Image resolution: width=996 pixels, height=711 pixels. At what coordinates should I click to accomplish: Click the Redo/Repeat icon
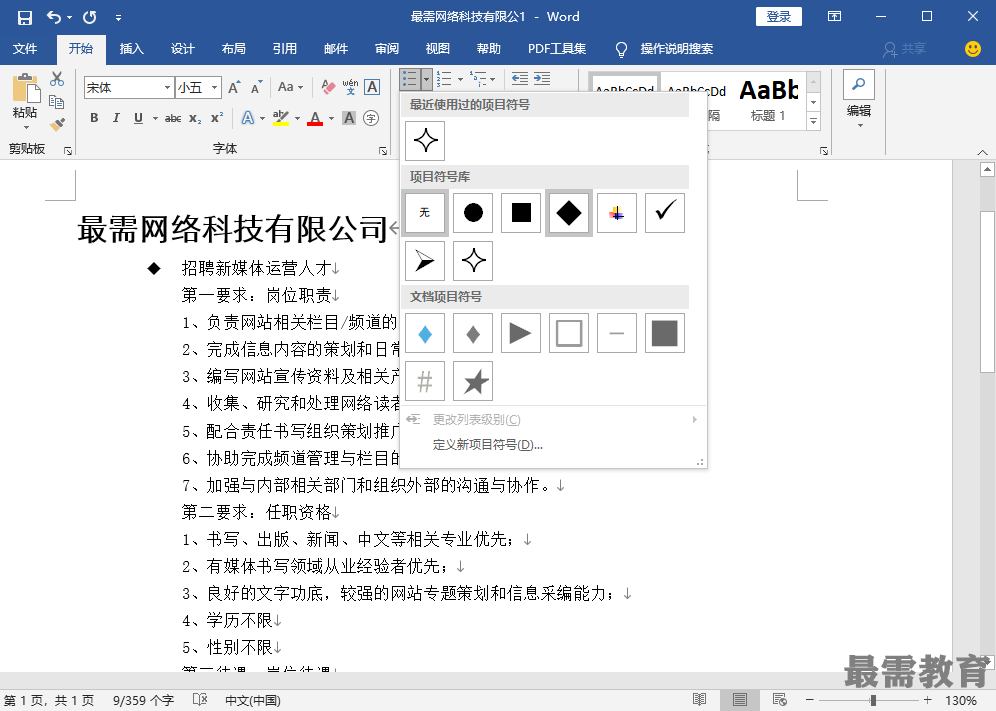(x=90, y=17)
